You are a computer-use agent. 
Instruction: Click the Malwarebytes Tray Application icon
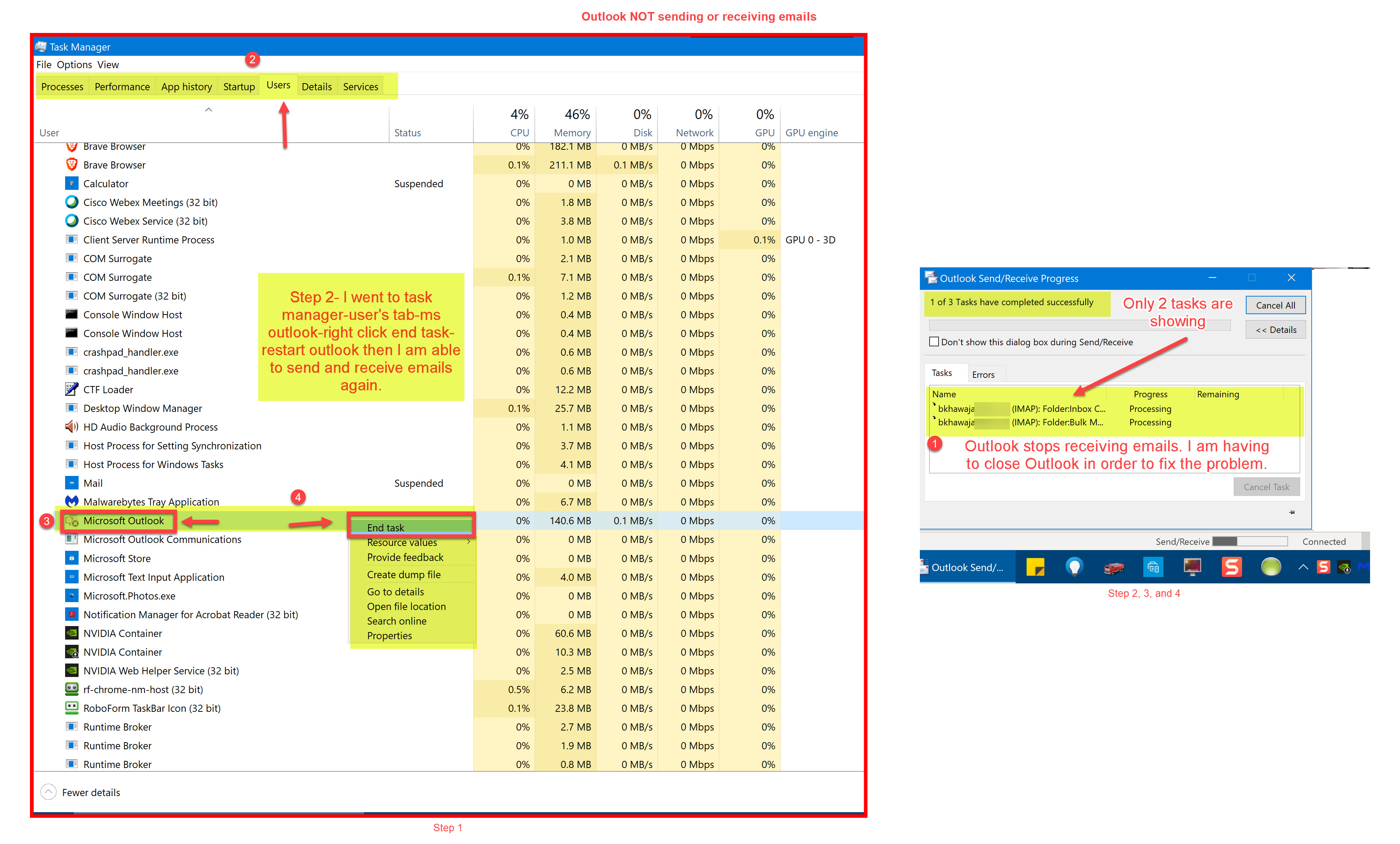[x=71, y=502]
